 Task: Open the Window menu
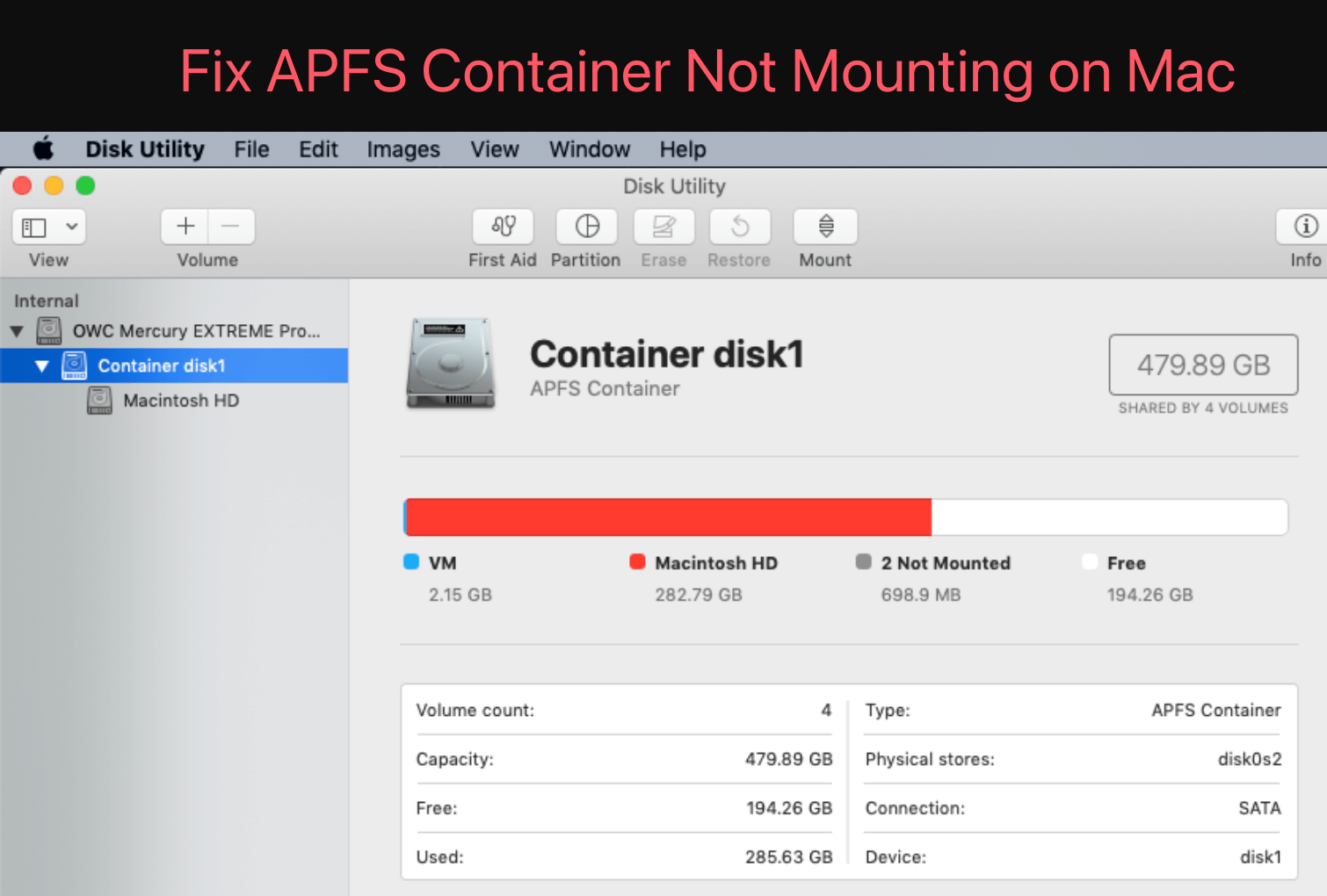click(x=590, y=149)
